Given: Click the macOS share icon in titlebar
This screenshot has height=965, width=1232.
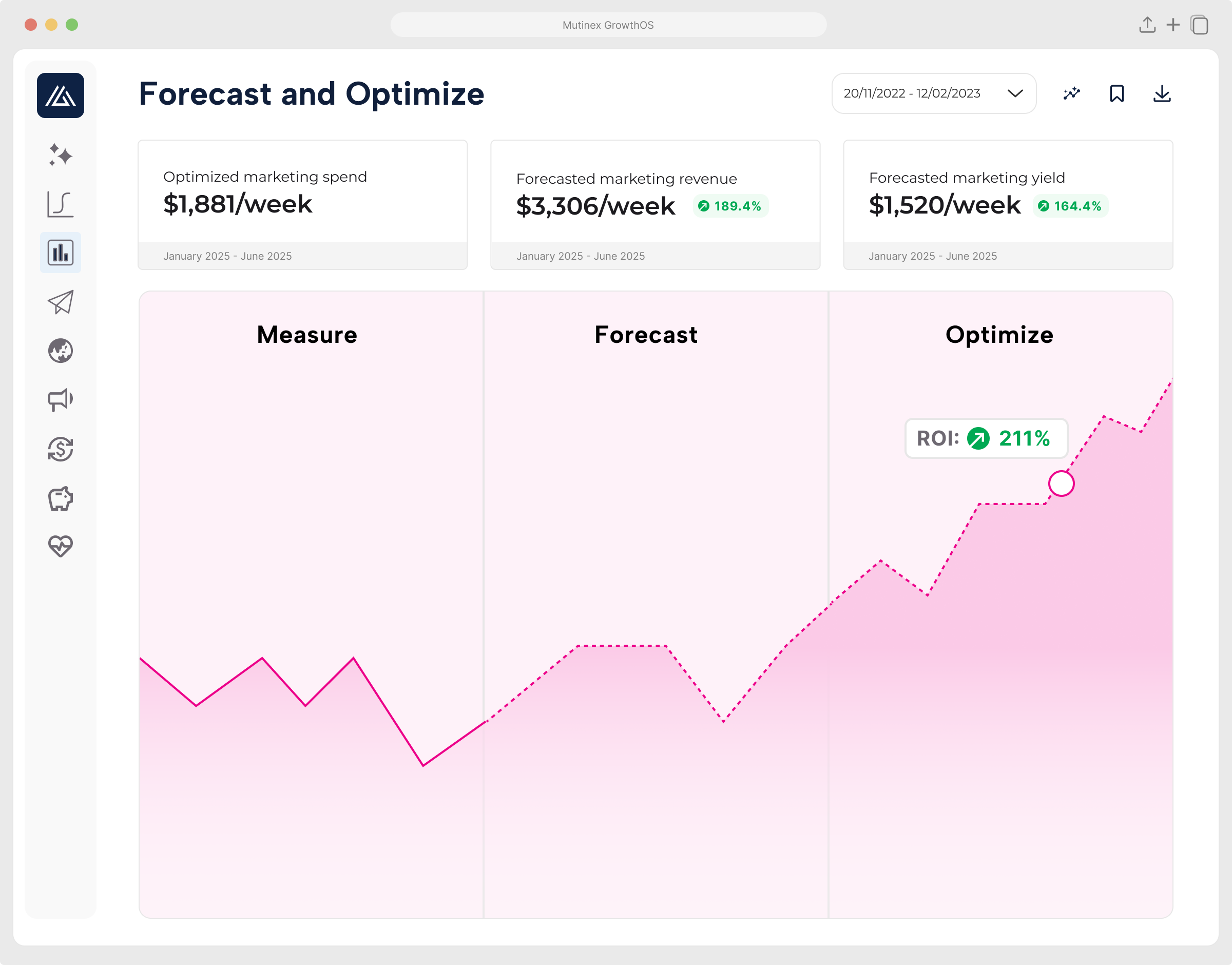Looking at the screenshot, I should 1147,25.
